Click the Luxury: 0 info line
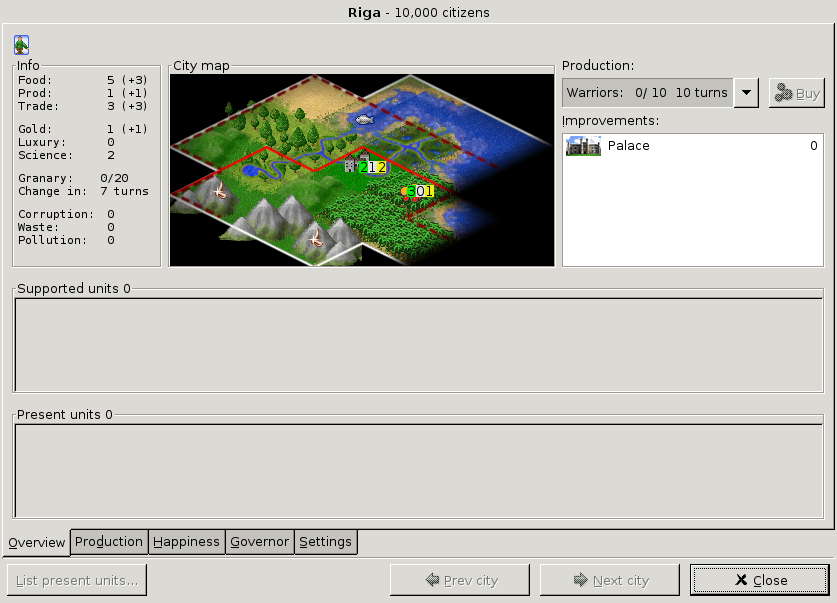This screenshot has width=837, height=603. (x=66, y=142)
